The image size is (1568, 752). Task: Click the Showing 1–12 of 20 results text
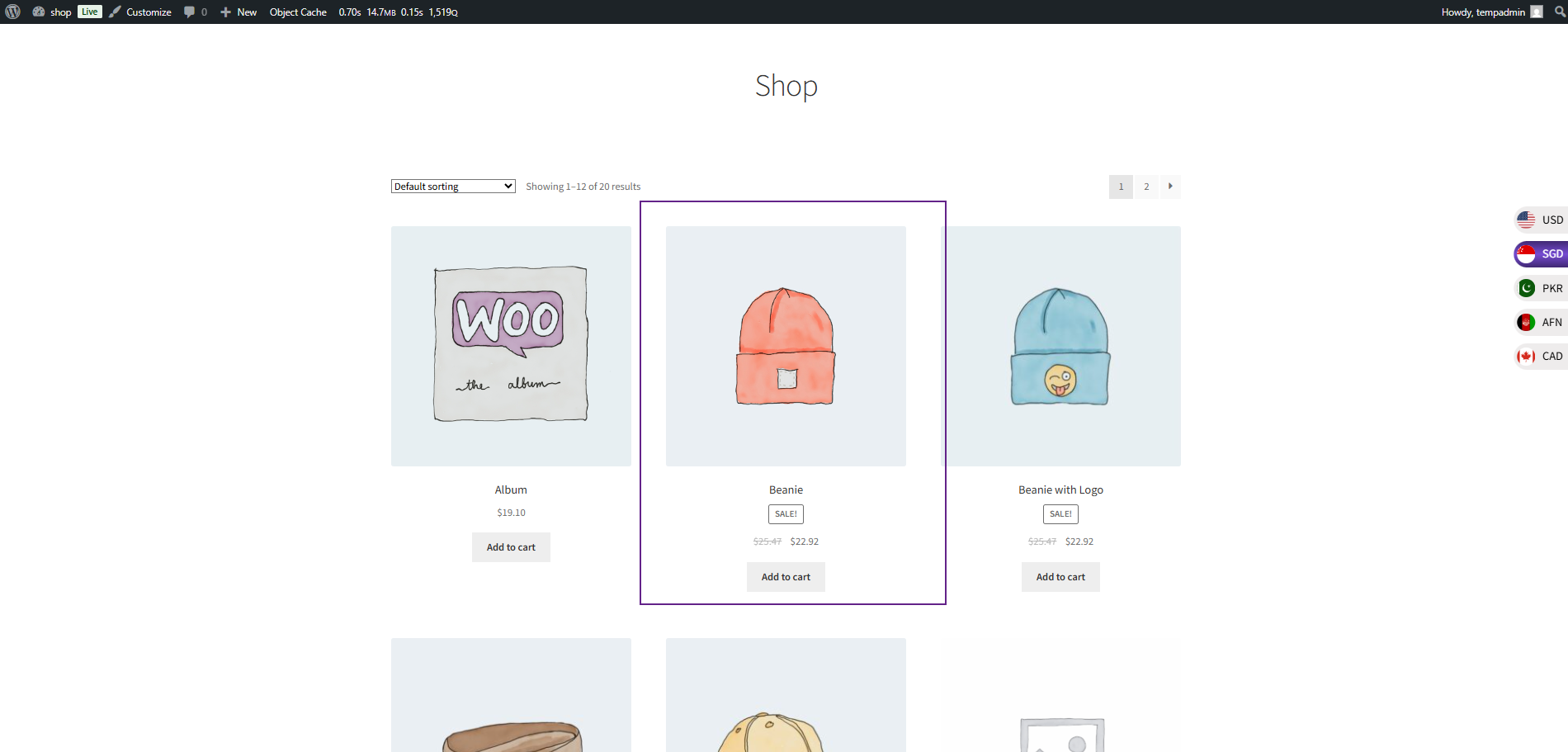coord(583,187)
